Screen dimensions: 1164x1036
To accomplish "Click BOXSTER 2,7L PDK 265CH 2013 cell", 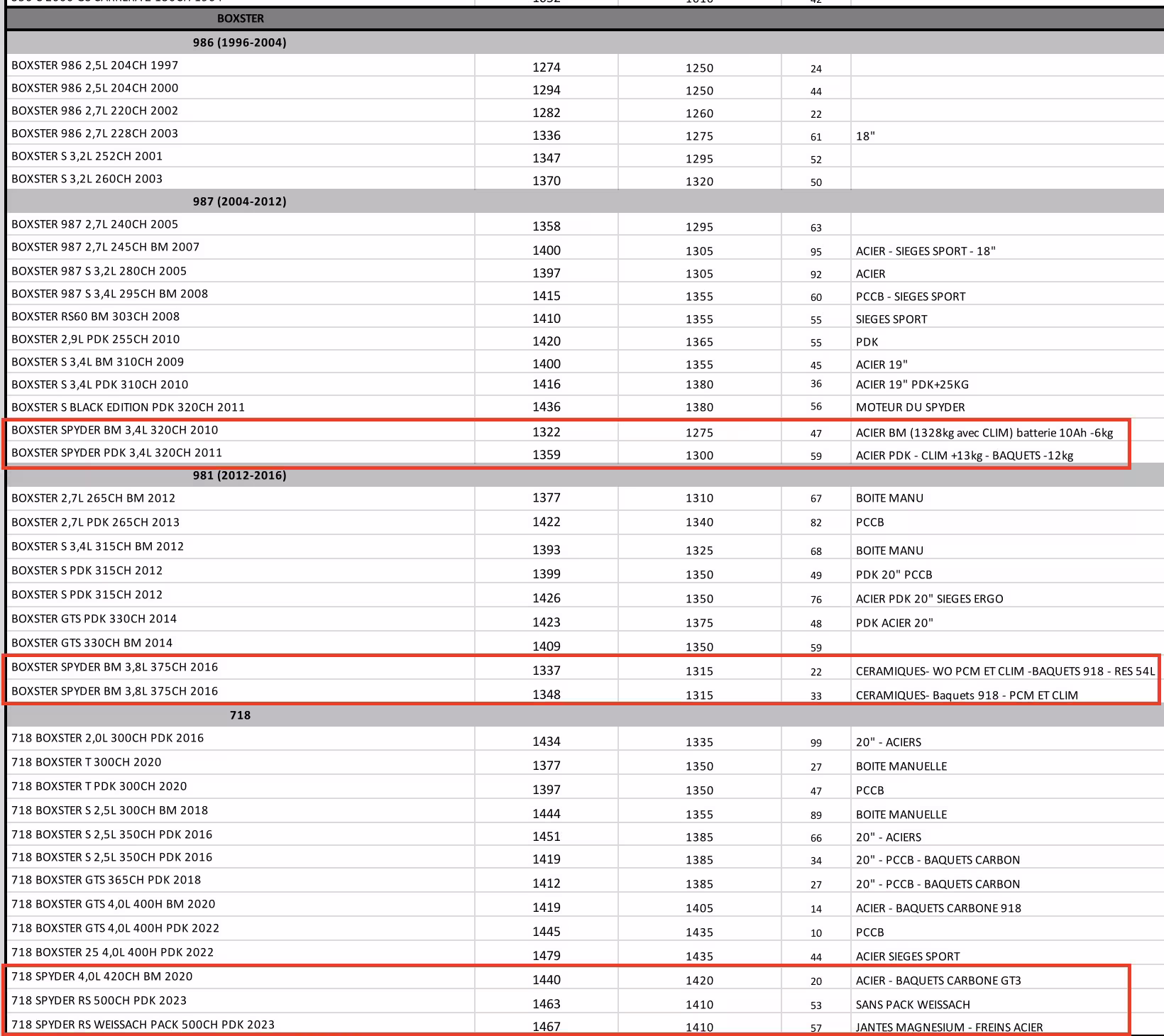I will [x=240, y=522].
